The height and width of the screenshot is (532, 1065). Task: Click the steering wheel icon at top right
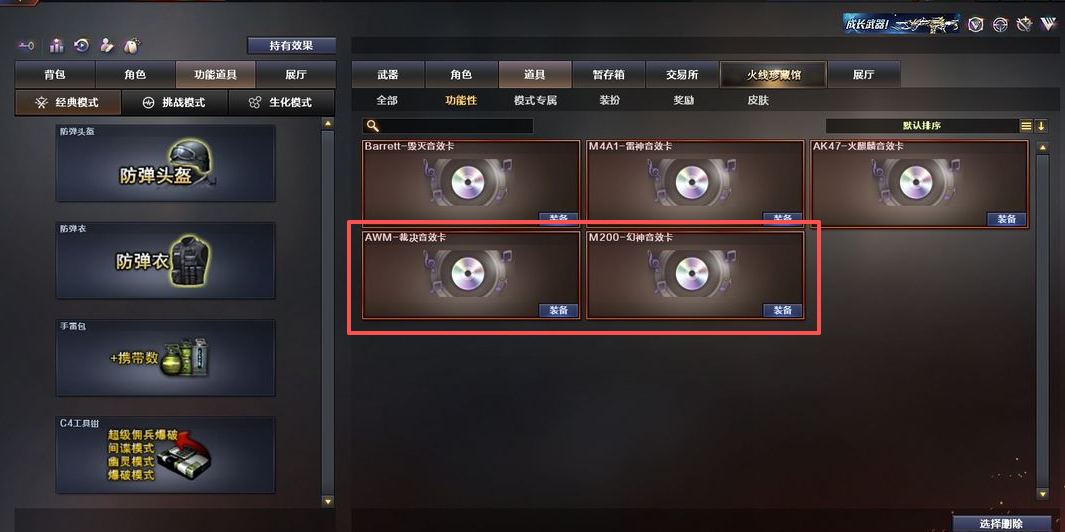tap(999, 24)
